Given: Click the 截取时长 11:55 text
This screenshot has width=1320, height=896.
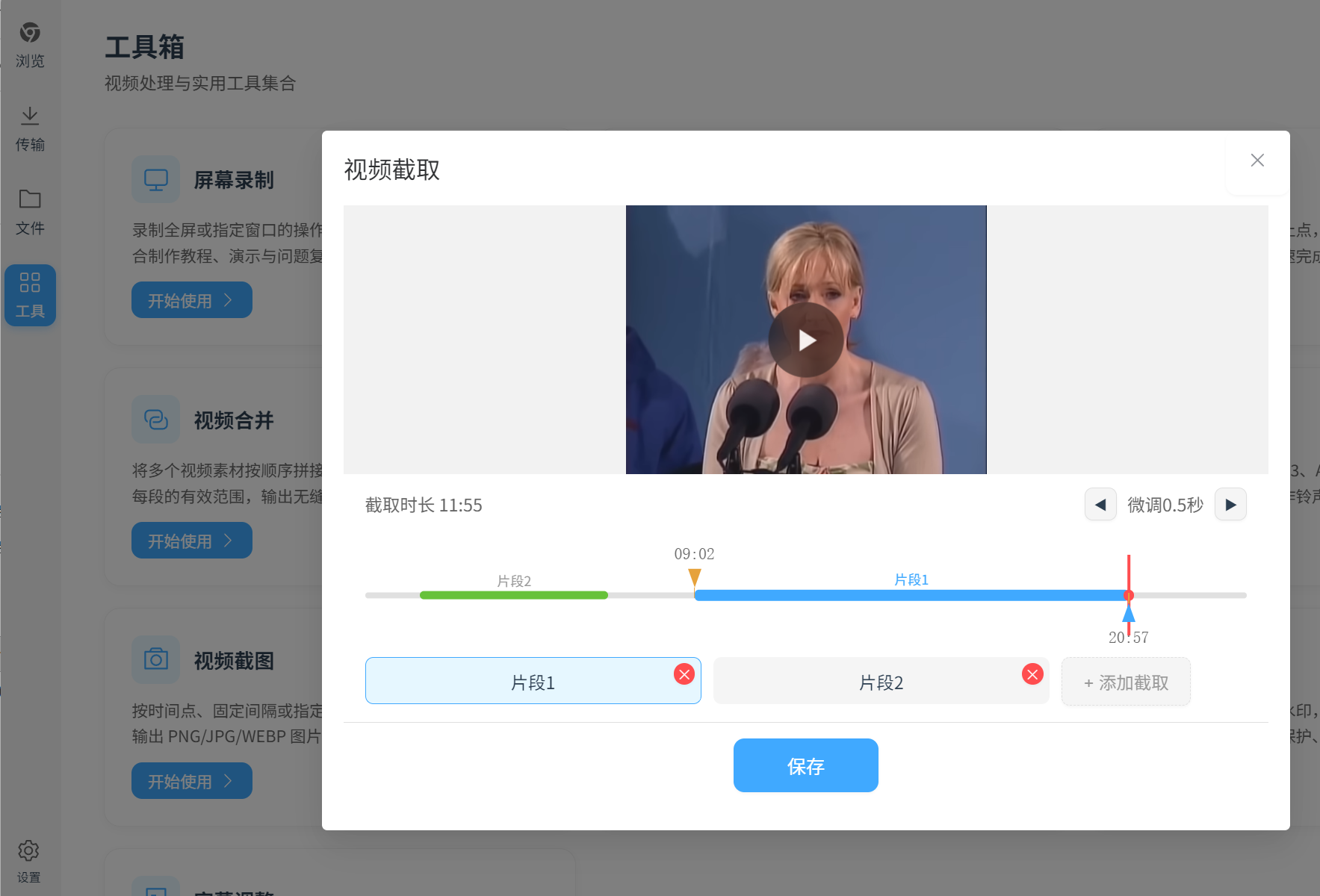Looking at the screenshot, I should click(424, 505).
